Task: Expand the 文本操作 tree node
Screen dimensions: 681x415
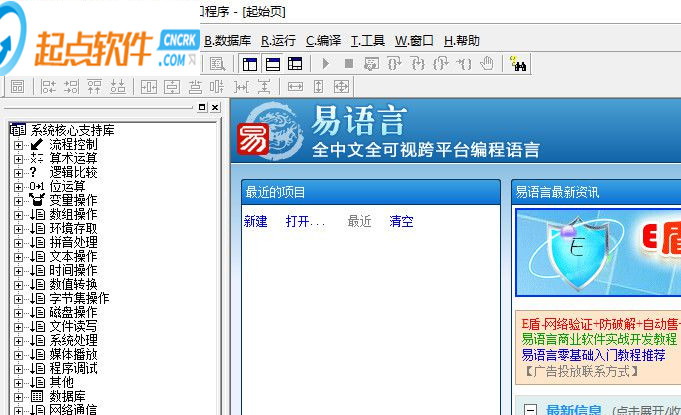Action: pyautogui.click(x=18, y=257)
